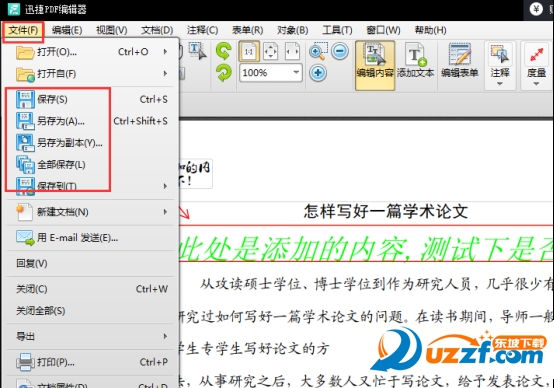
Task: Click the document title 怎样写好一篇学术论文
Action: (386, 212)
